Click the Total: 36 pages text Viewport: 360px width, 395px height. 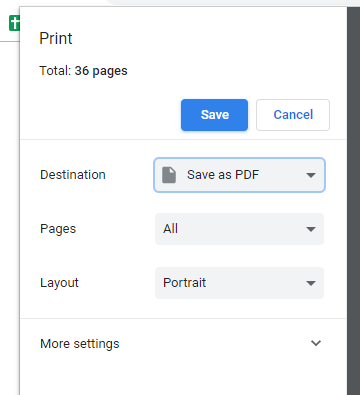83,71
